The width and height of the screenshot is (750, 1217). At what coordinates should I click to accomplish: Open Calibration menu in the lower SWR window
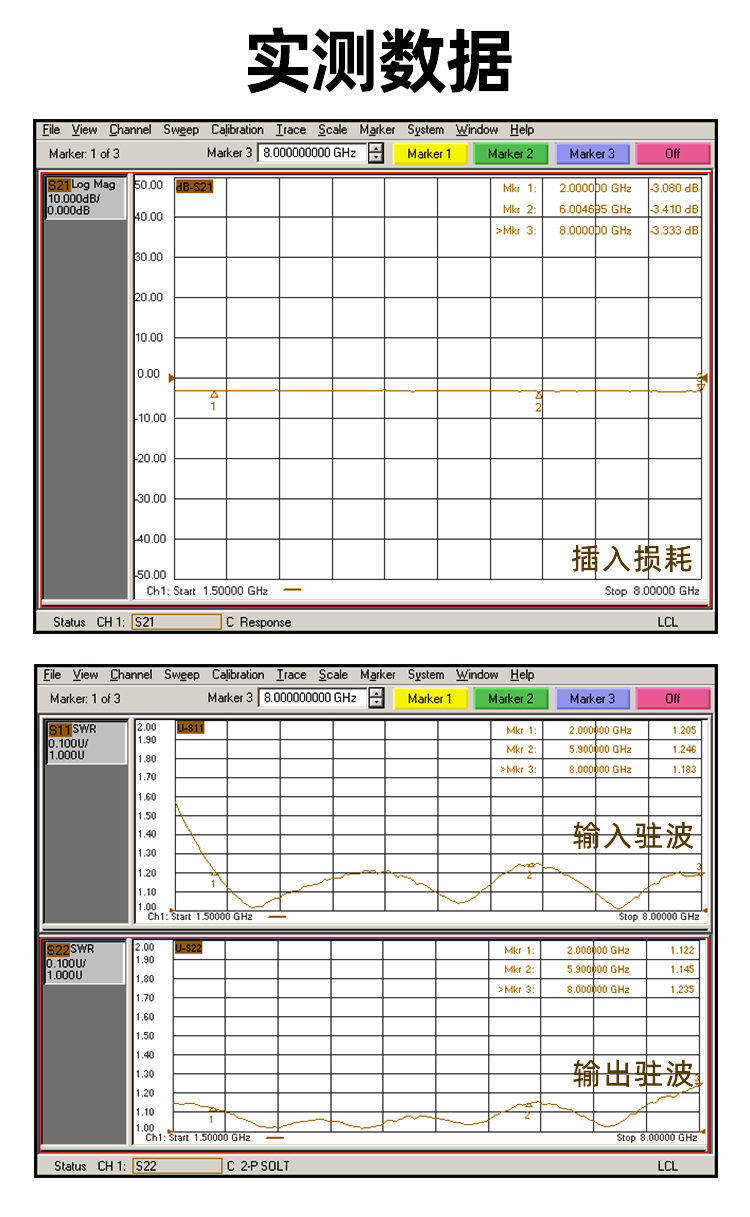(x=237, y=675)
